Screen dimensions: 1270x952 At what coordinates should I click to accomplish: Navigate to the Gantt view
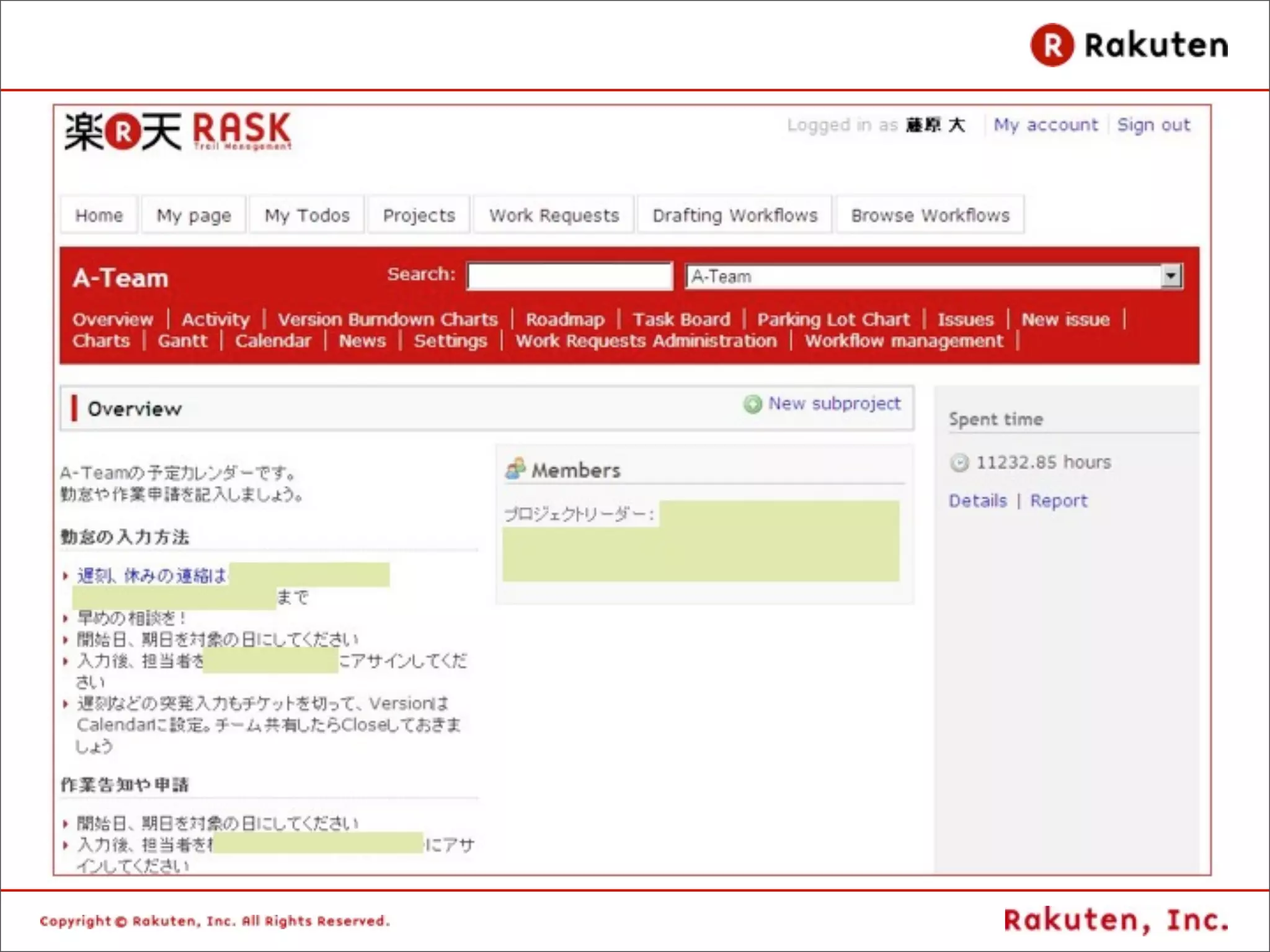coord(182,341)
